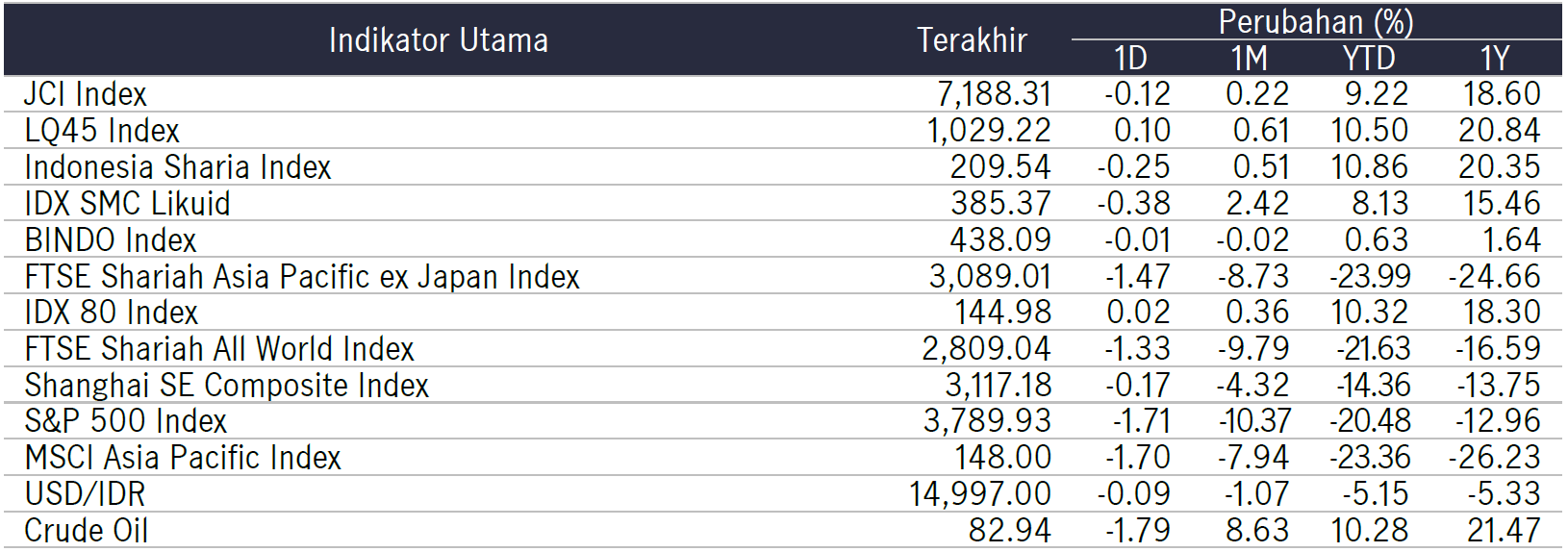Click Indonesia Sharia Index row label

coord(178,167)
